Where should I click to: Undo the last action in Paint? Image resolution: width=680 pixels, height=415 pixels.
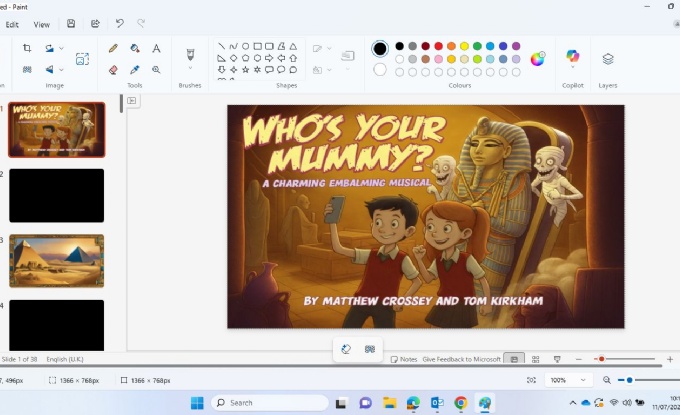coord(120,24)
